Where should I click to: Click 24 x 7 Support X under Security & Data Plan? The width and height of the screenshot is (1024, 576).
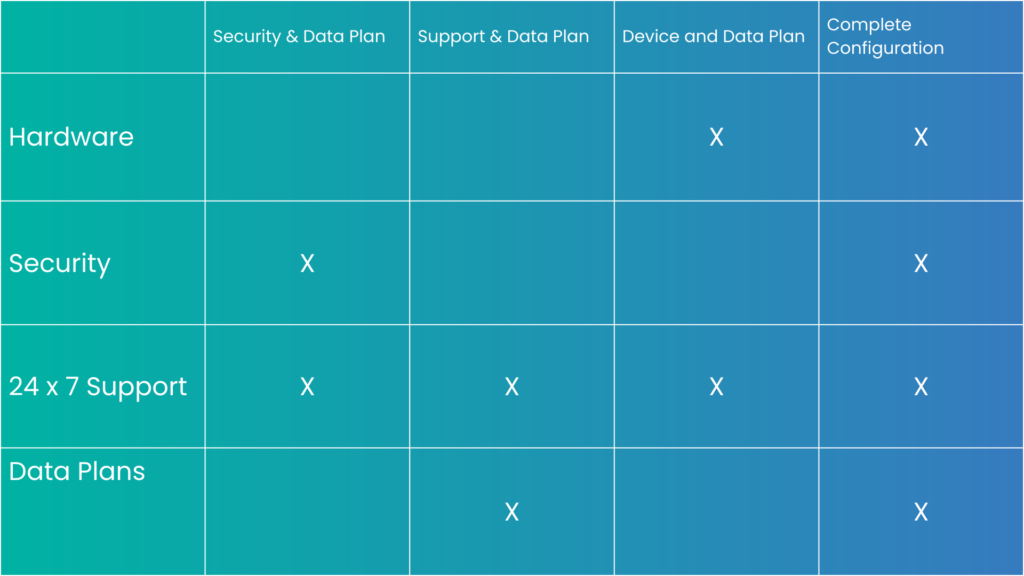(307, 386)
